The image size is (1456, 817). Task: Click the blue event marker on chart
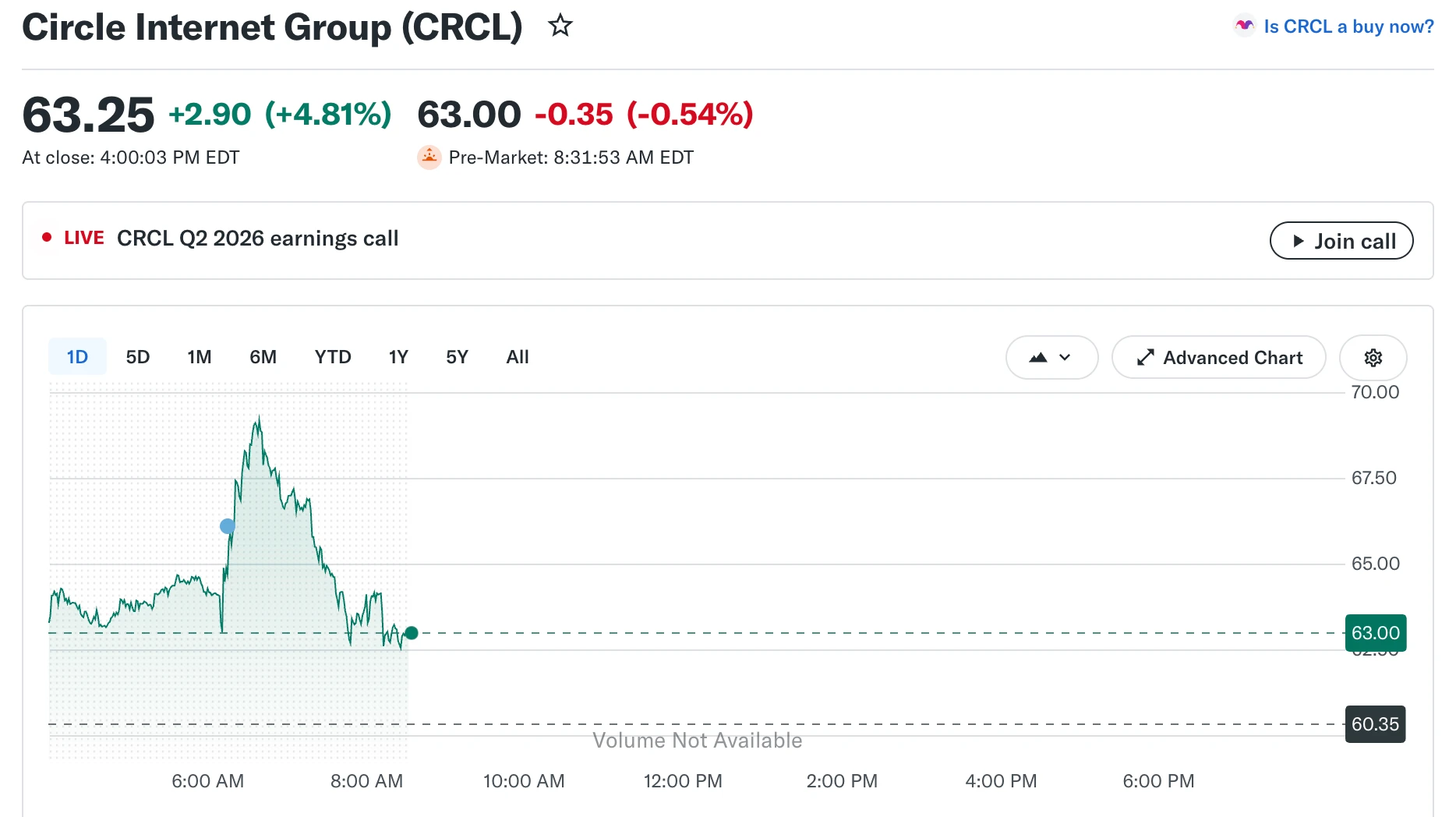click(228, 526)
